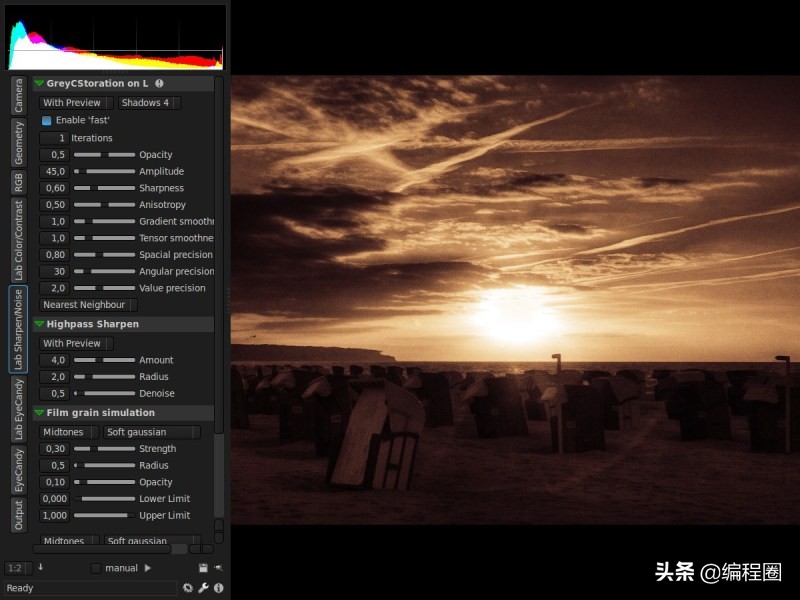Image resolution: width=800 pixels, height=600 pixels.
Task: Click the Highpass Amount 4,0 value field
Action: point(54,360)
